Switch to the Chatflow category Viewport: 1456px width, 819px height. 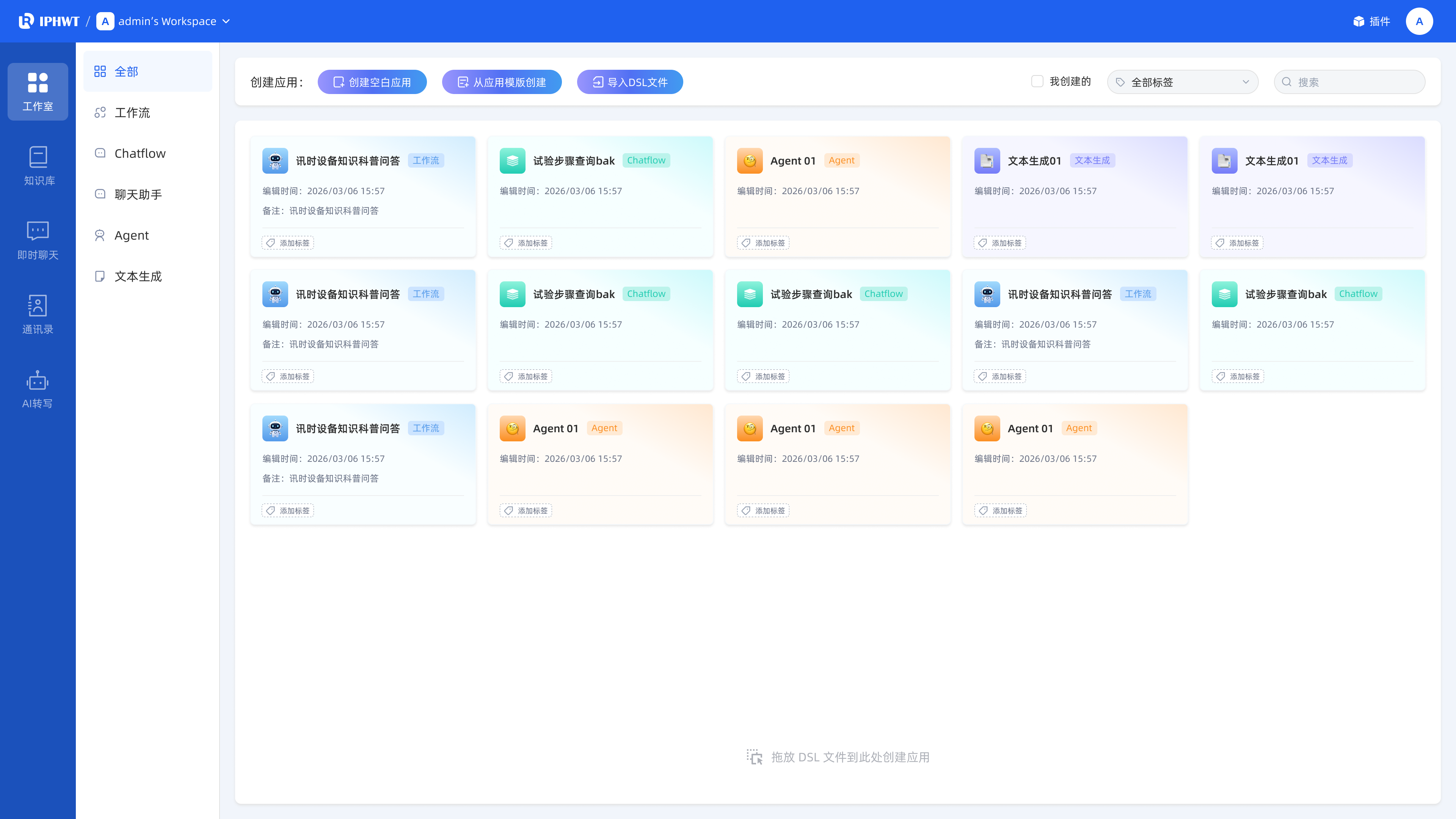pyautogui.click(x=140, y=153)
